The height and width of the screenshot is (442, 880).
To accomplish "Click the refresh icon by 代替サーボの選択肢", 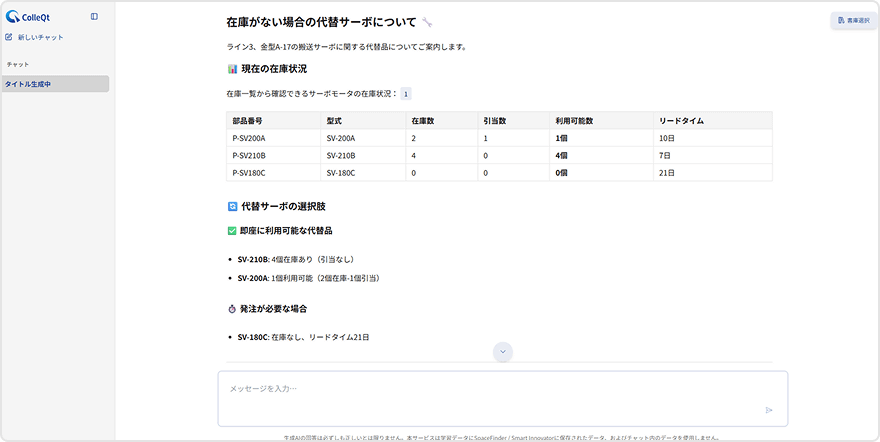I will pos(232,206).
